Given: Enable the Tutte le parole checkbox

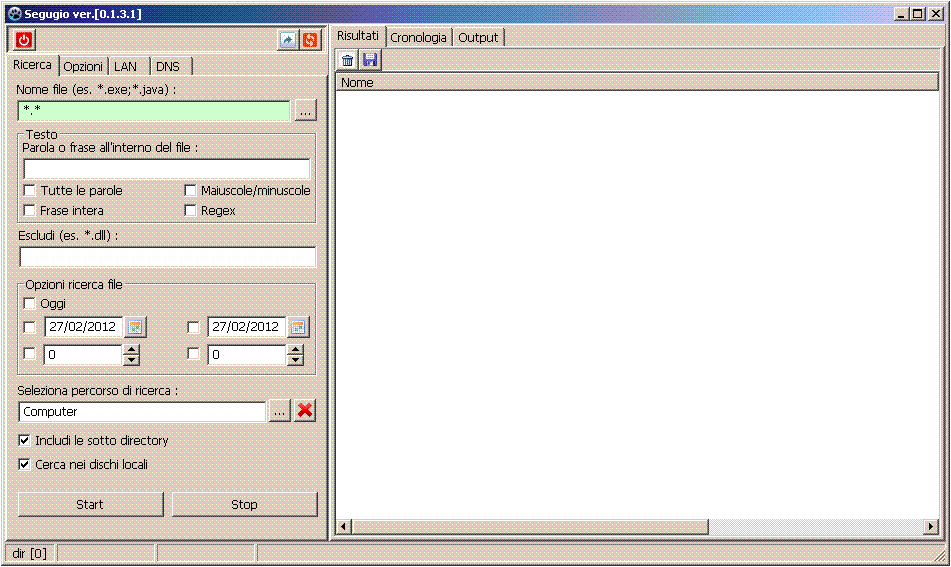Looking at the screenshot, I should (30, 191).
